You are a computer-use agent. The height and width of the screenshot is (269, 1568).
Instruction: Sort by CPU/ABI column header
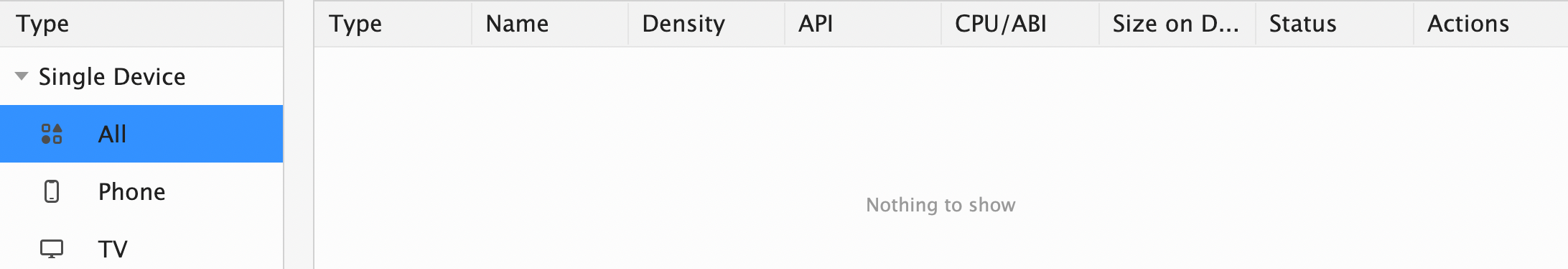(1020, 24)
